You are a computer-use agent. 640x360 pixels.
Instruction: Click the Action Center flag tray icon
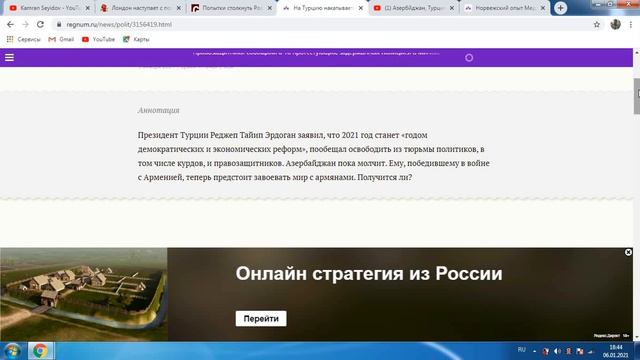580,351
